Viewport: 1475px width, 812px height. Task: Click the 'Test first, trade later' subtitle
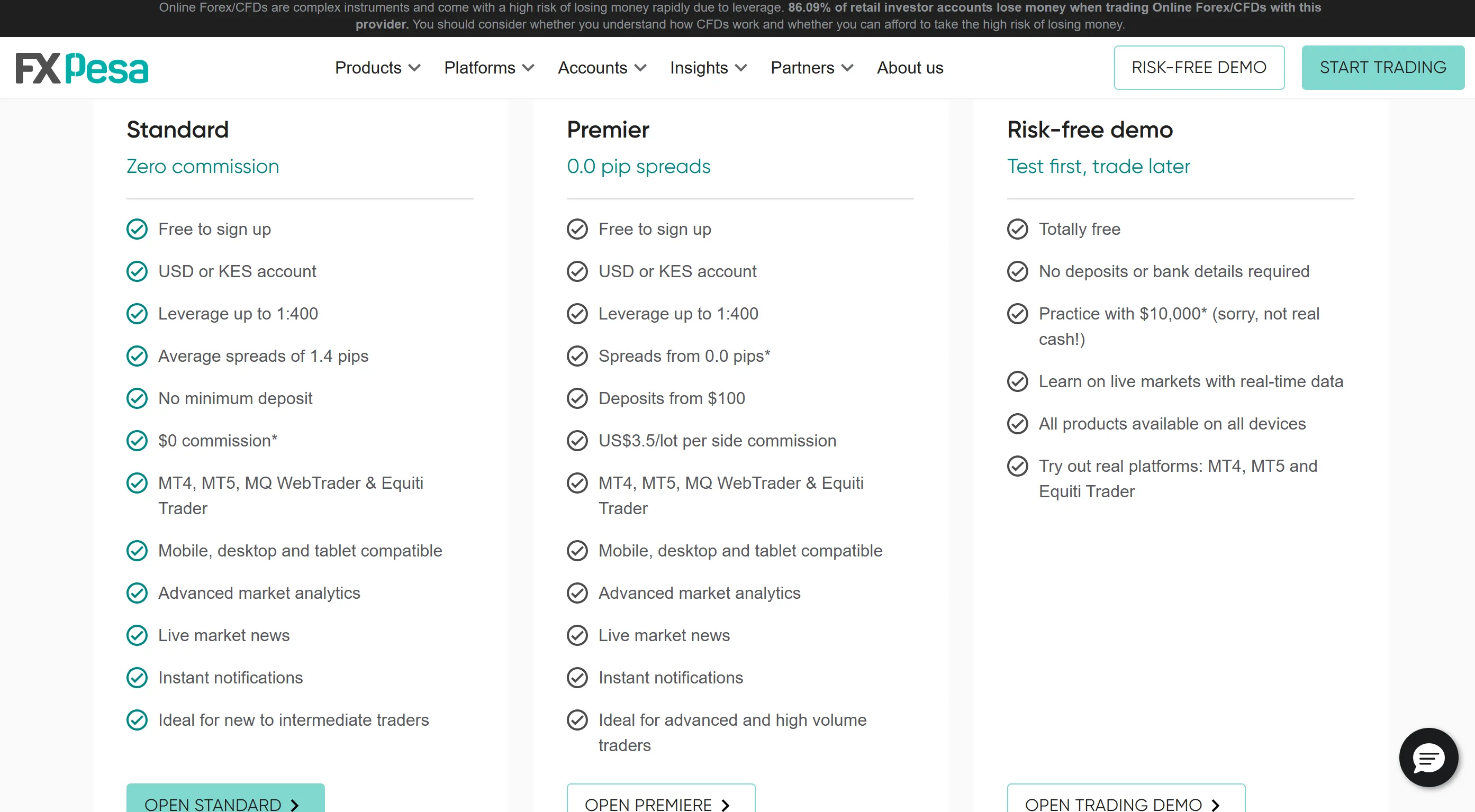(1098, 167)
